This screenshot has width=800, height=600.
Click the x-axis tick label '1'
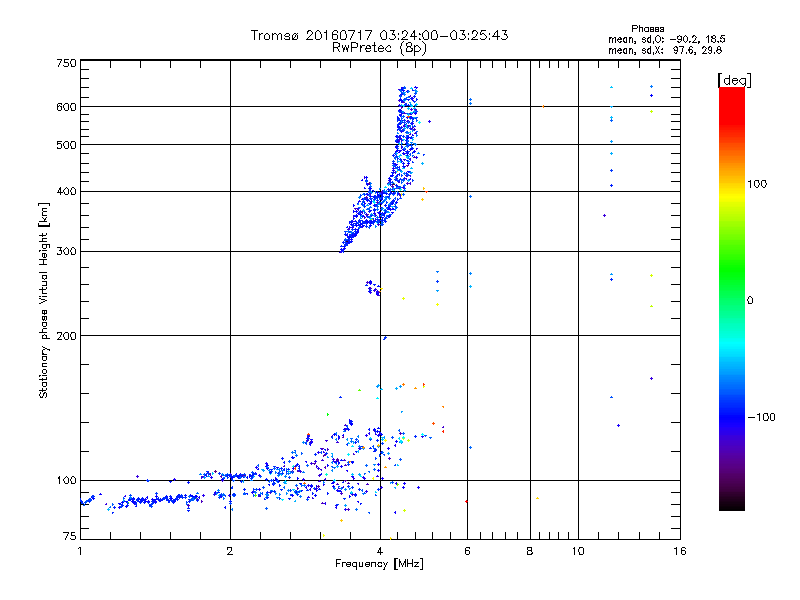tap(80, 551)
